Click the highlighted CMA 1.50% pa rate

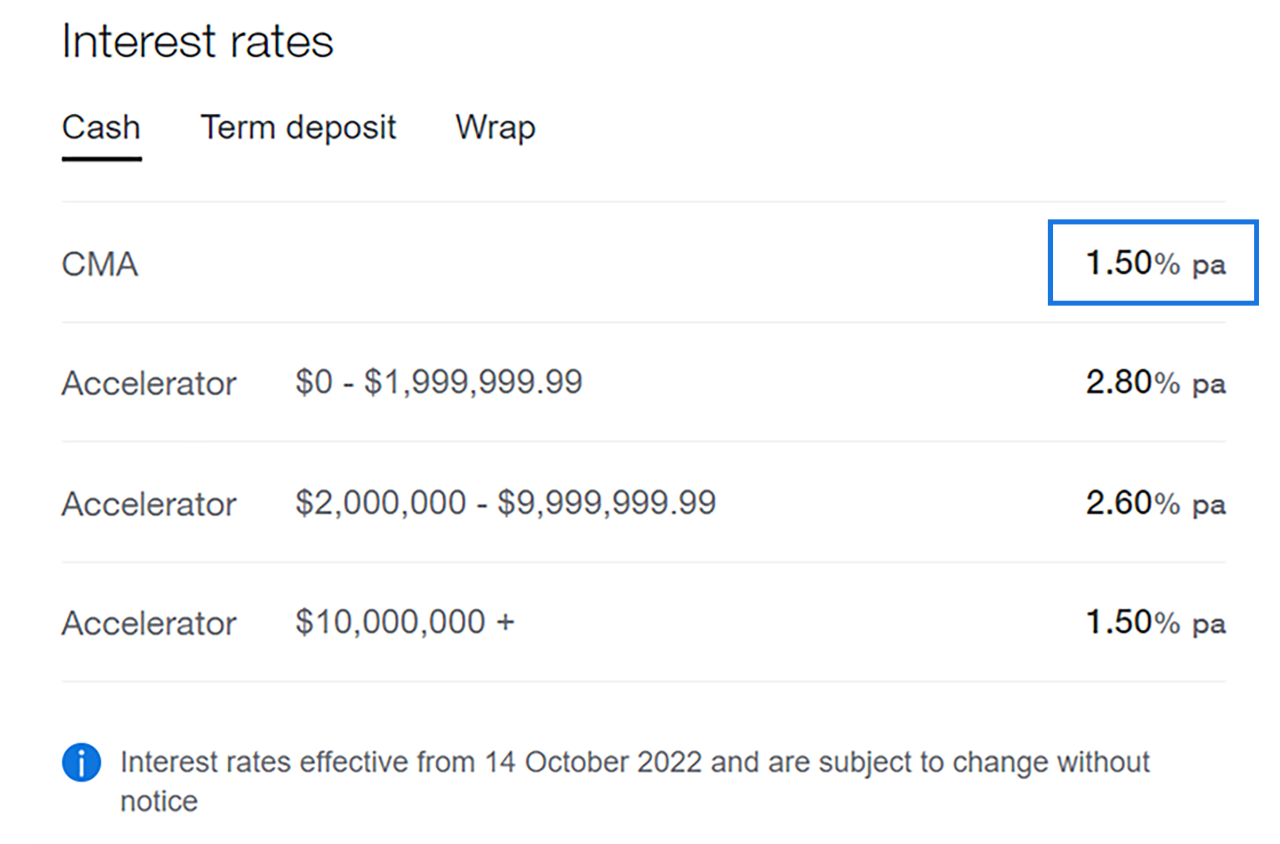[x=1153, y=264]
